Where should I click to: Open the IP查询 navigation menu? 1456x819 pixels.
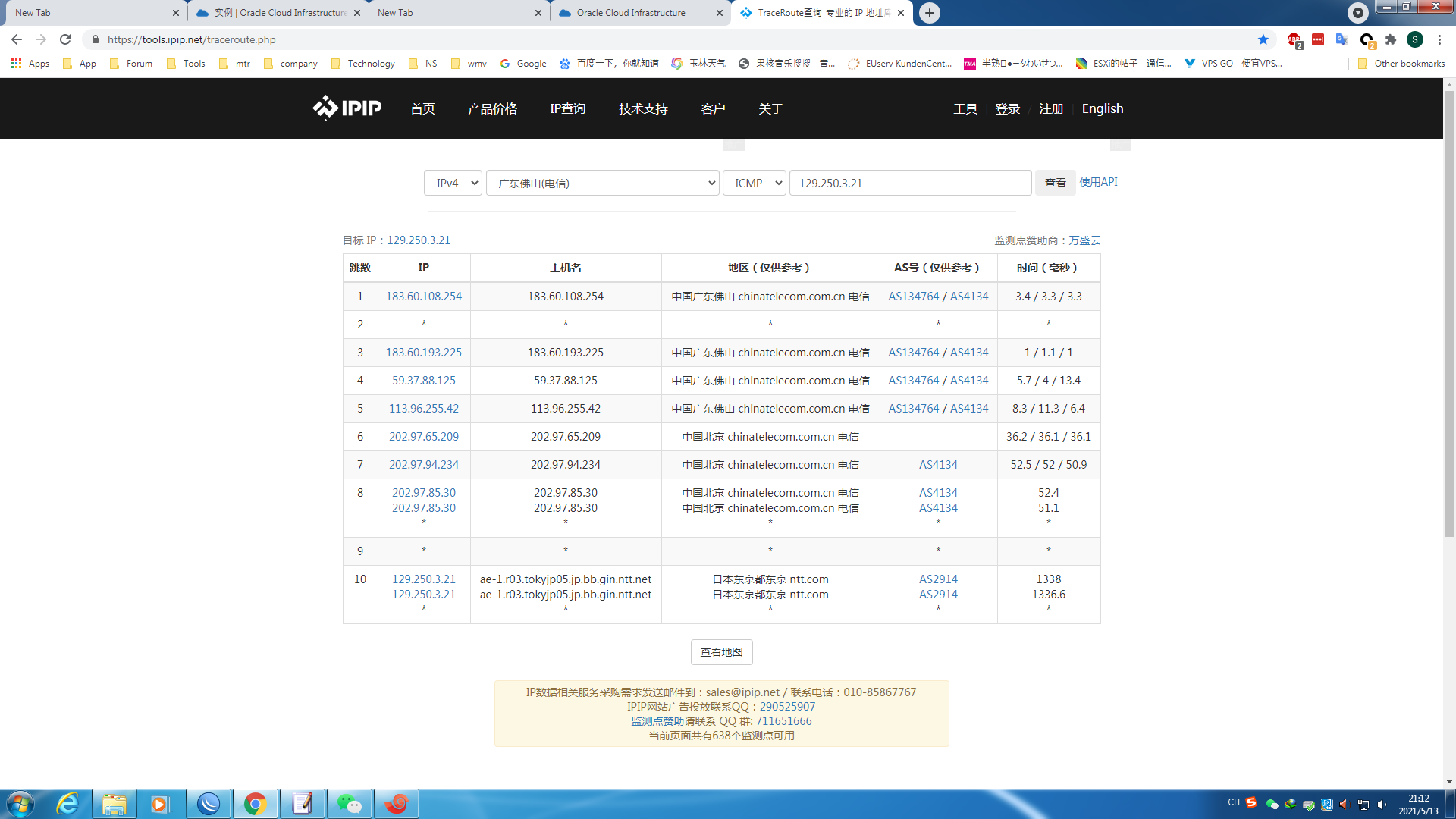[567, 108]
